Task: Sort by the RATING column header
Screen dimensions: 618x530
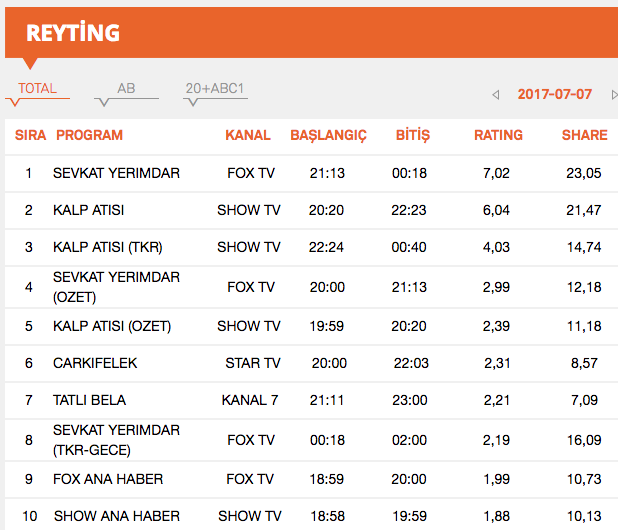Action: click(x=498, y=135)
